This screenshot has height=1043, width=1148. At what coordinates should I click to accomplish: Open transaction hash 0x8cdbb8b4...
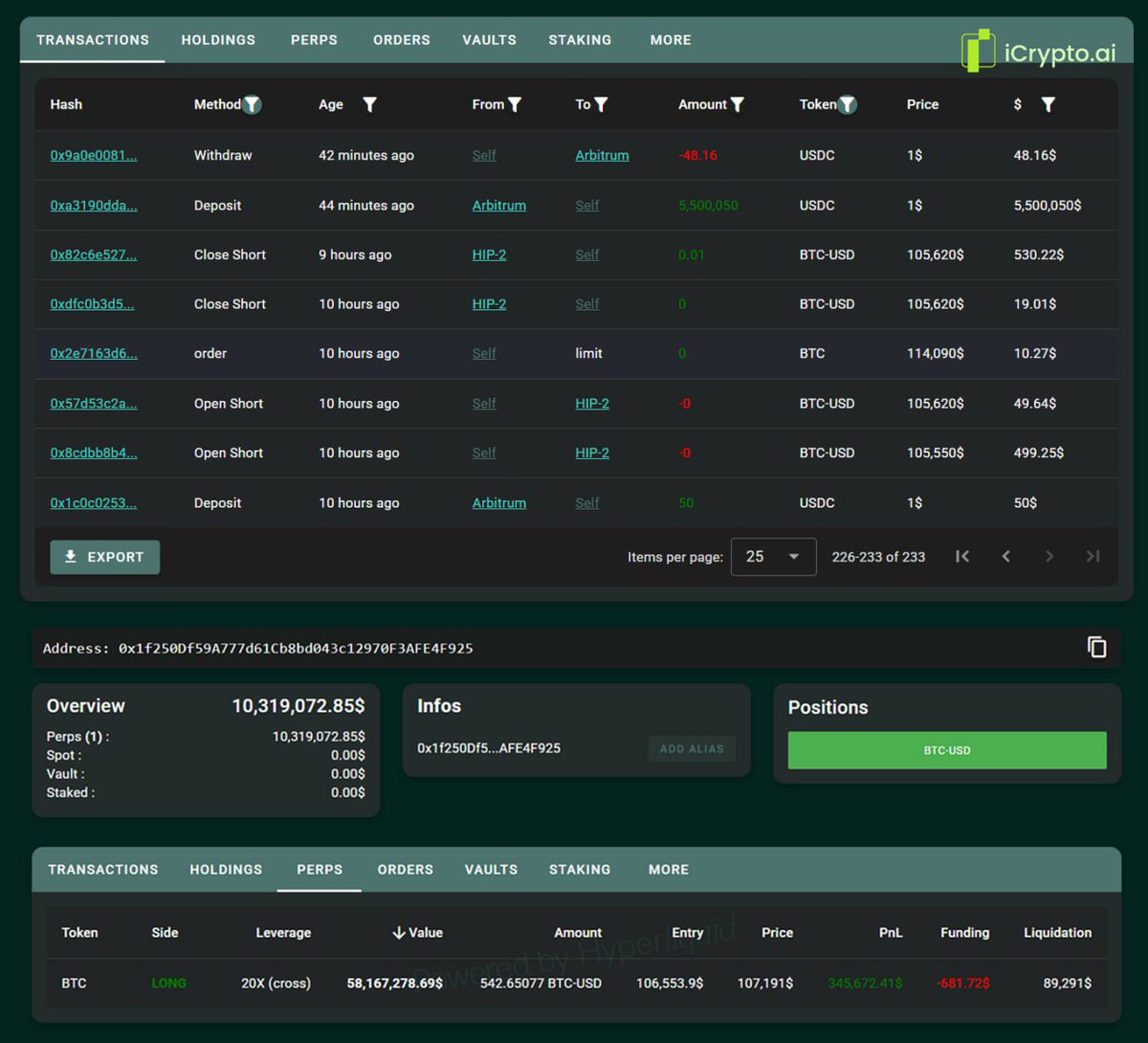coord(94,454)
